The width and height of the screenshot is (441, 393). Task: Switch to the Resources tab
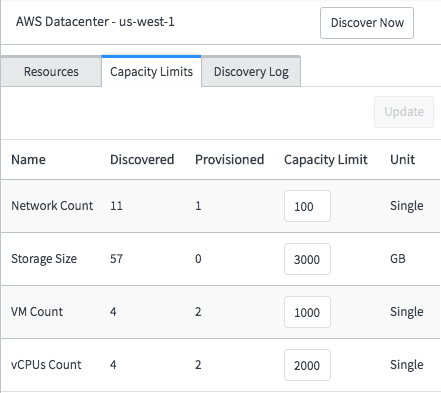point(51,72)
